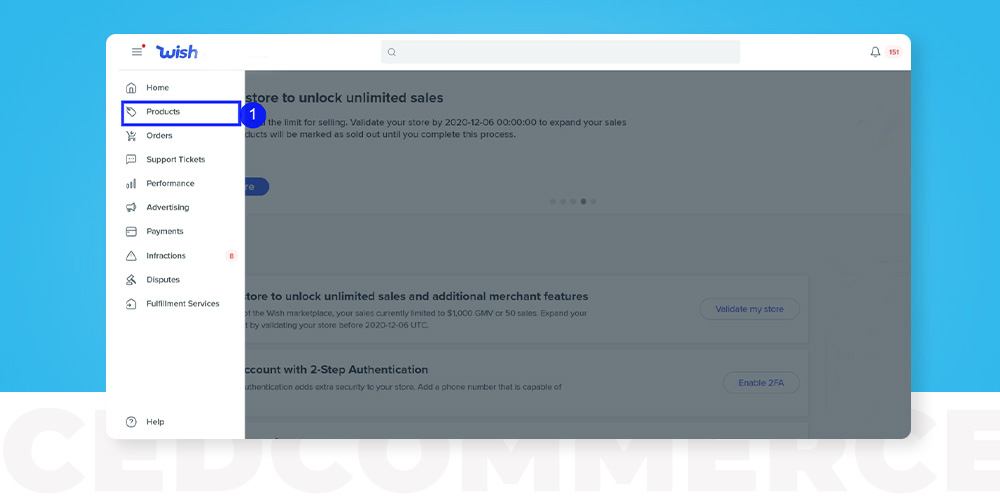Click the Infractions count badge
Viewport: 1000px width, 500px height.
231,256
